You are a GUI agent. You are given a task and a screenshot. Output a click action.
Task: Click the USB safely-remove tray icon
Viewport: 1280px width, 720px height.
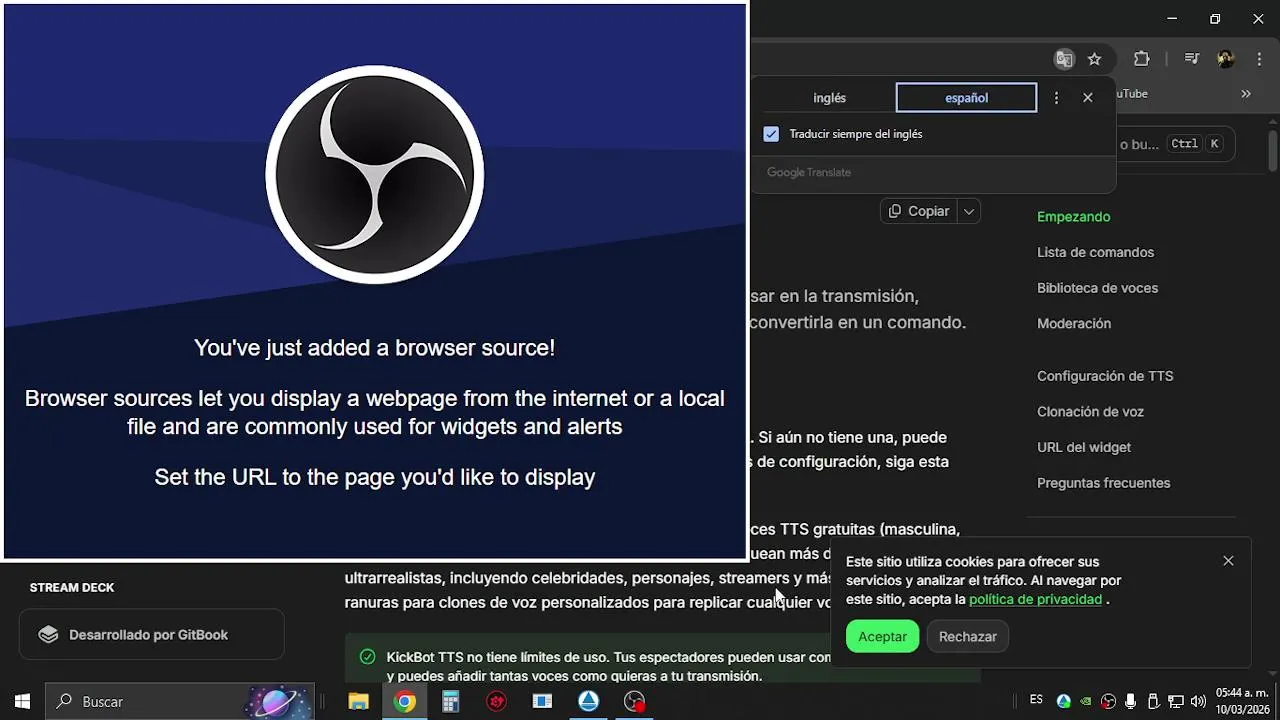point(1153,702)
